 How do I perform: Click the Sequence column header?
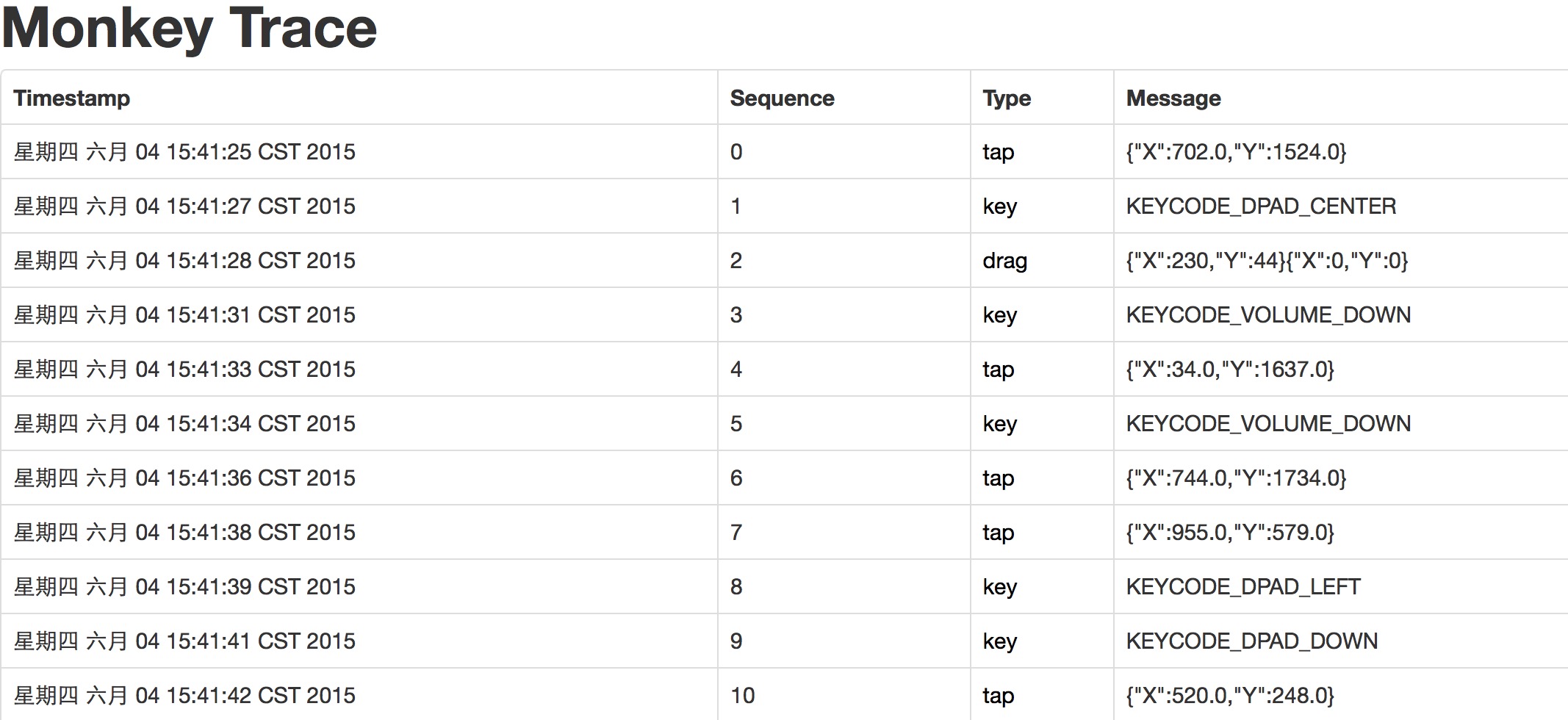click(782, 98)
